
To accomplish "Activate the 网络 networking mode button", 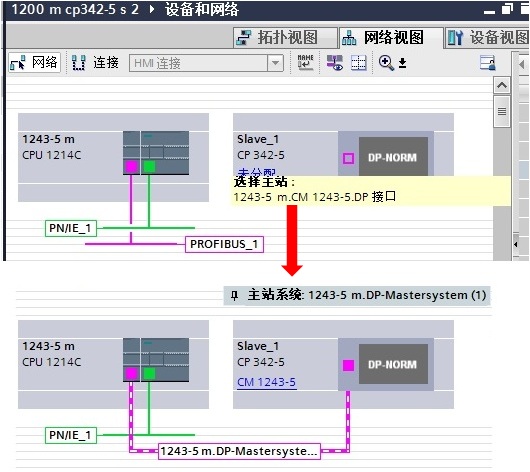I will [x=34, y=63].
